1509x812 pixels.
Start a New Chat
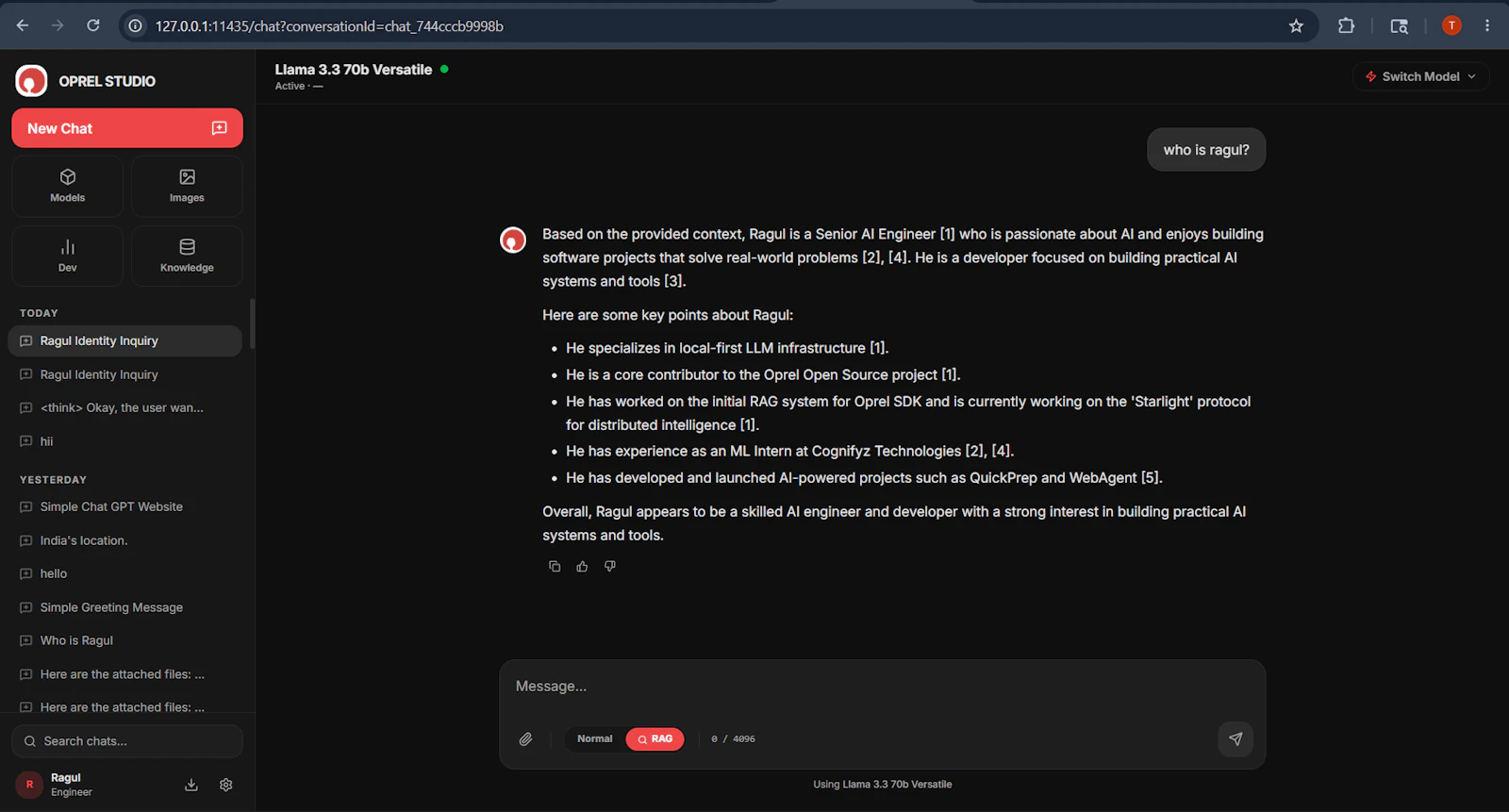pos(127,128)
